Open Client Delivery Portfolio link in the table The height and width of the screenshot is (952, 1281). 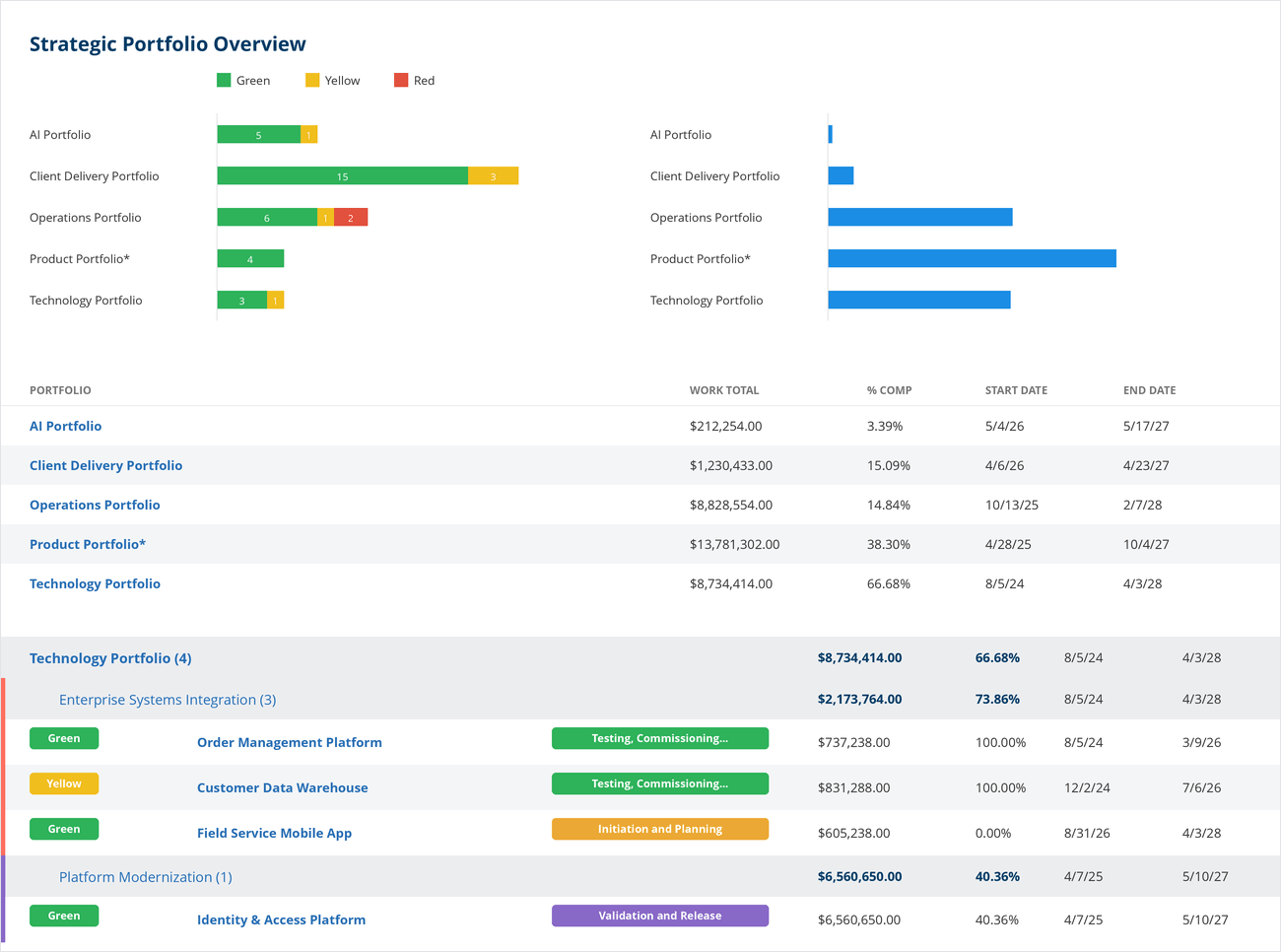(x=105, y=465)
